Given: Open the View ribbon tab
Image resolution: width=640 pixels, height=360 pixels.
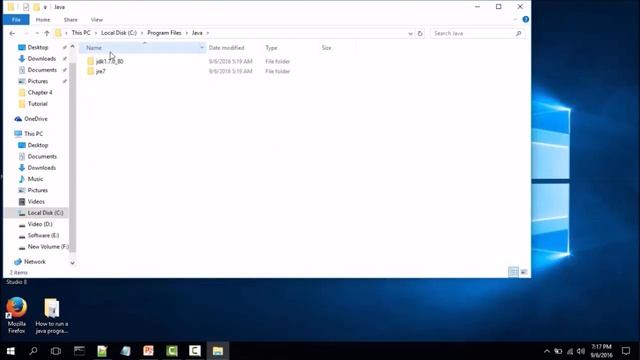Looking at the screenshot, I should pyautogui.click(x=97, y=20).
